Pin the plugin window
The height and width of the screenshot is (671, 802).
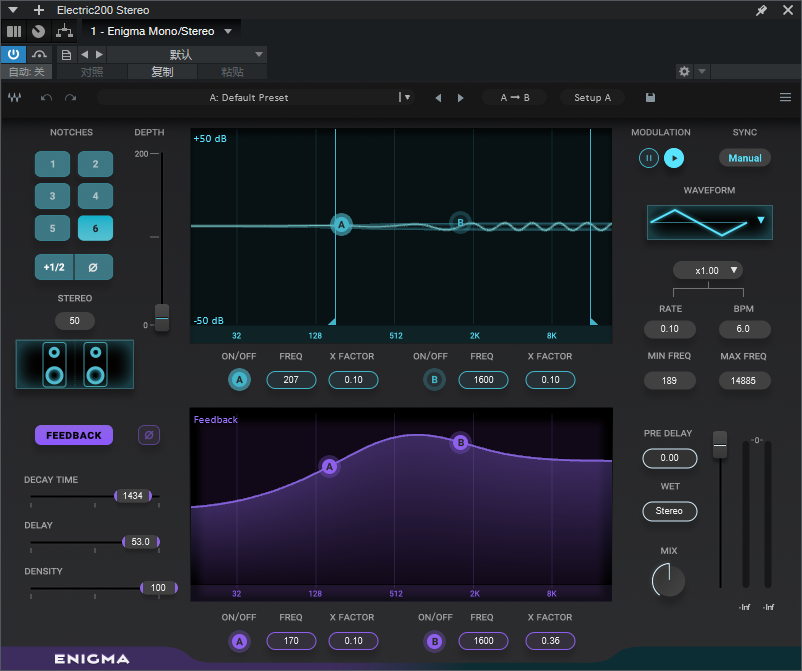pos(762,10)
